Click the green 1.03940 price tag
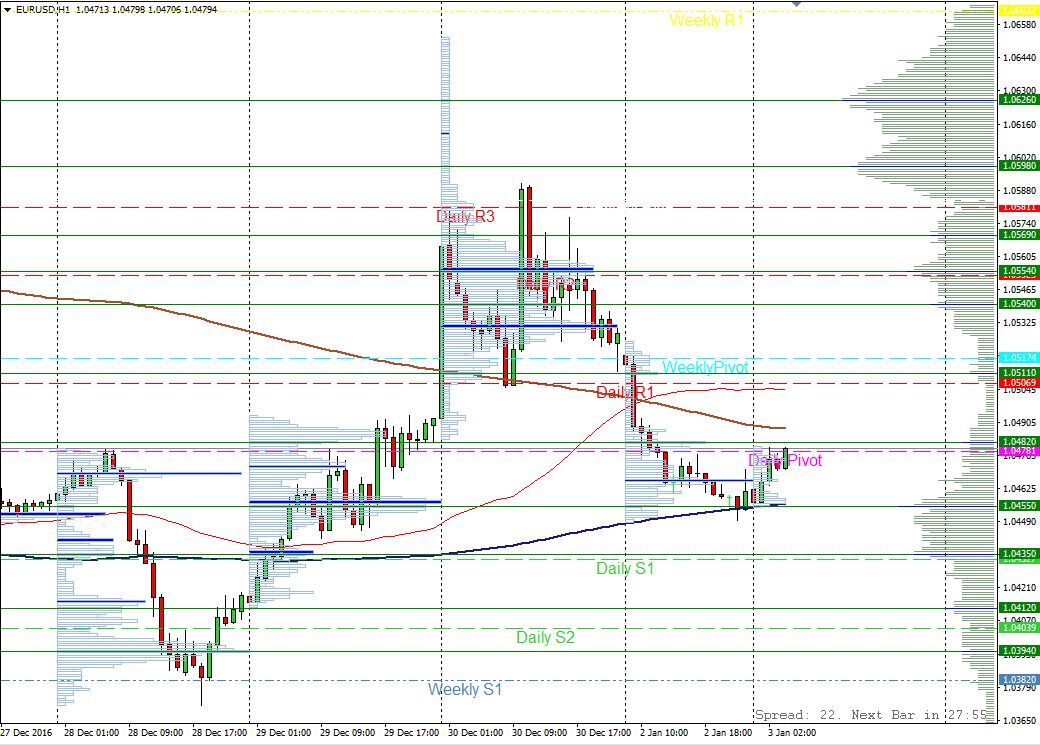 [1019, 651]
